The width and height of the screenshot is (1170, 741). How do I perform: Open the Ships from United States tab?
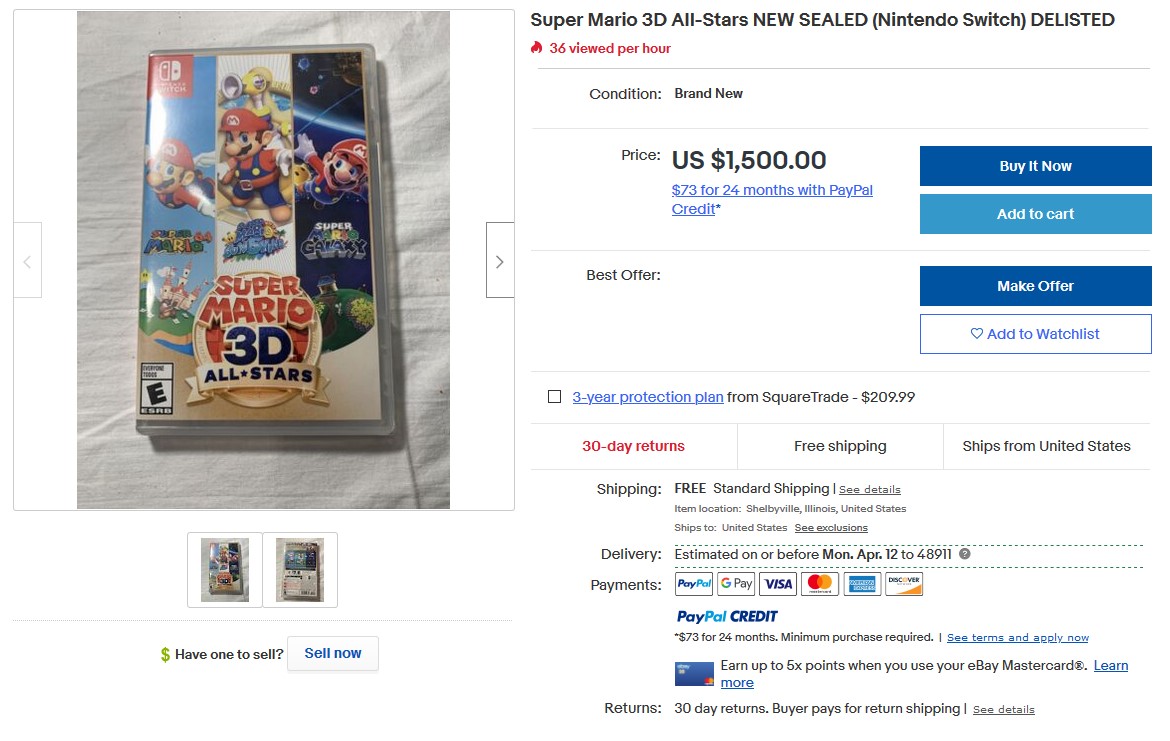1046,446
